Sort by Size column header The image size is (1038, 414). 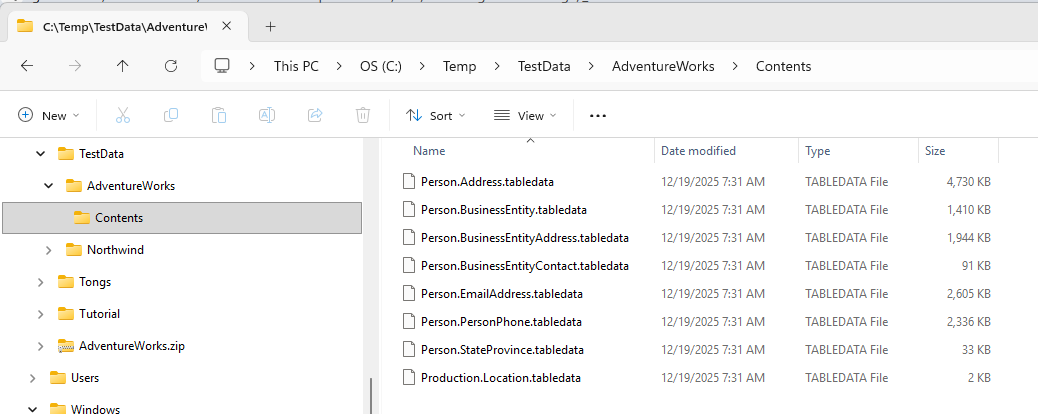coord(935,151)
